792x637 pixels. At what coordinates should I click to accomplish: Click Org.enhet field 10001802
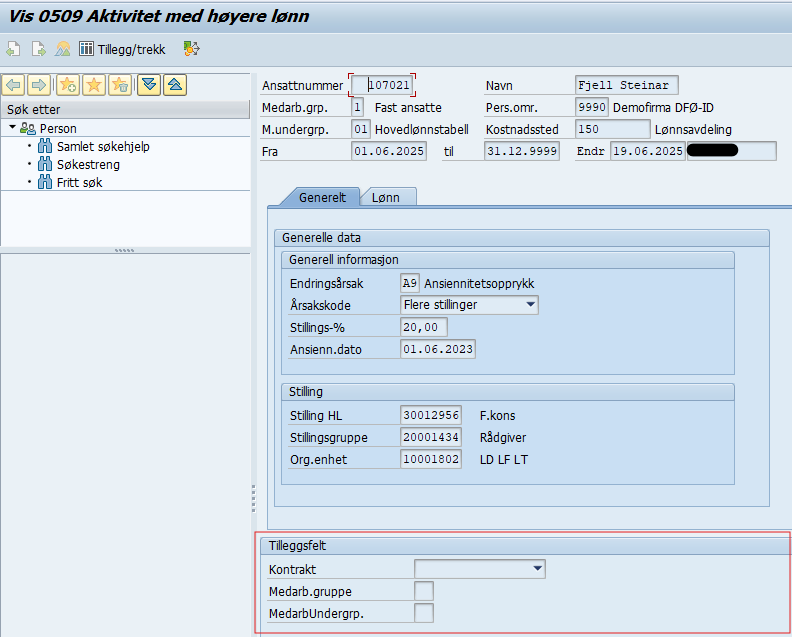click(x=431, y=459)
